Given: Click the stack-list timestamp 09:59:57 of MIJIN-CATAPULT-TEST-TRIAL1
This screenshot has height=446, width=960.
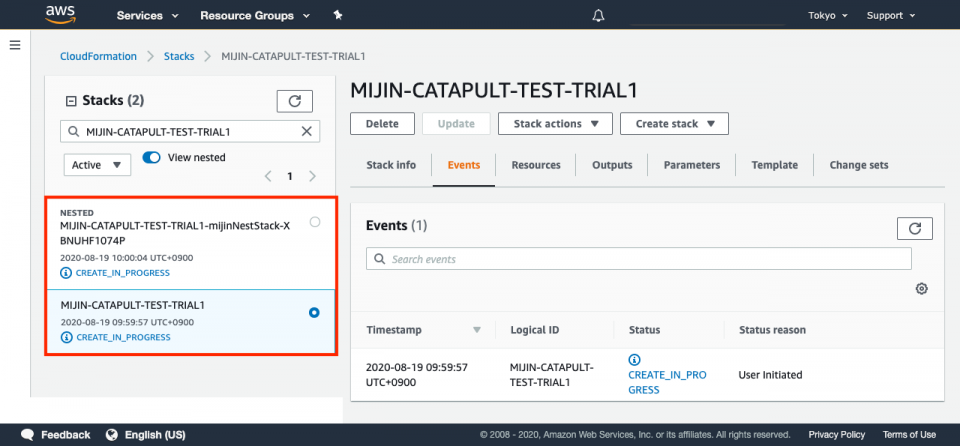Looking at the screenshot, I should [x=127, y=322].
